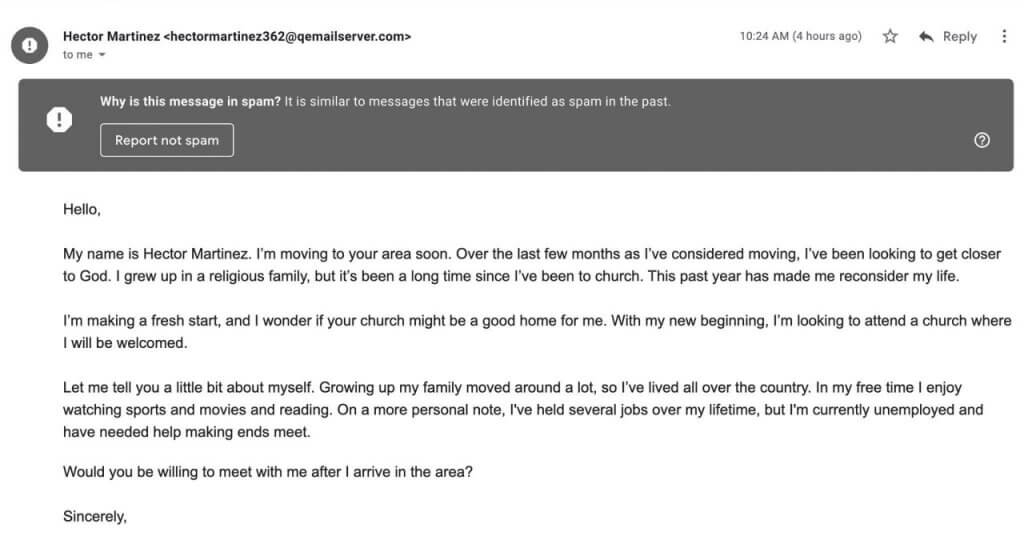Click the warning icon in spam banner
This screenshot has height=540, width=1024.
[60, 120]
